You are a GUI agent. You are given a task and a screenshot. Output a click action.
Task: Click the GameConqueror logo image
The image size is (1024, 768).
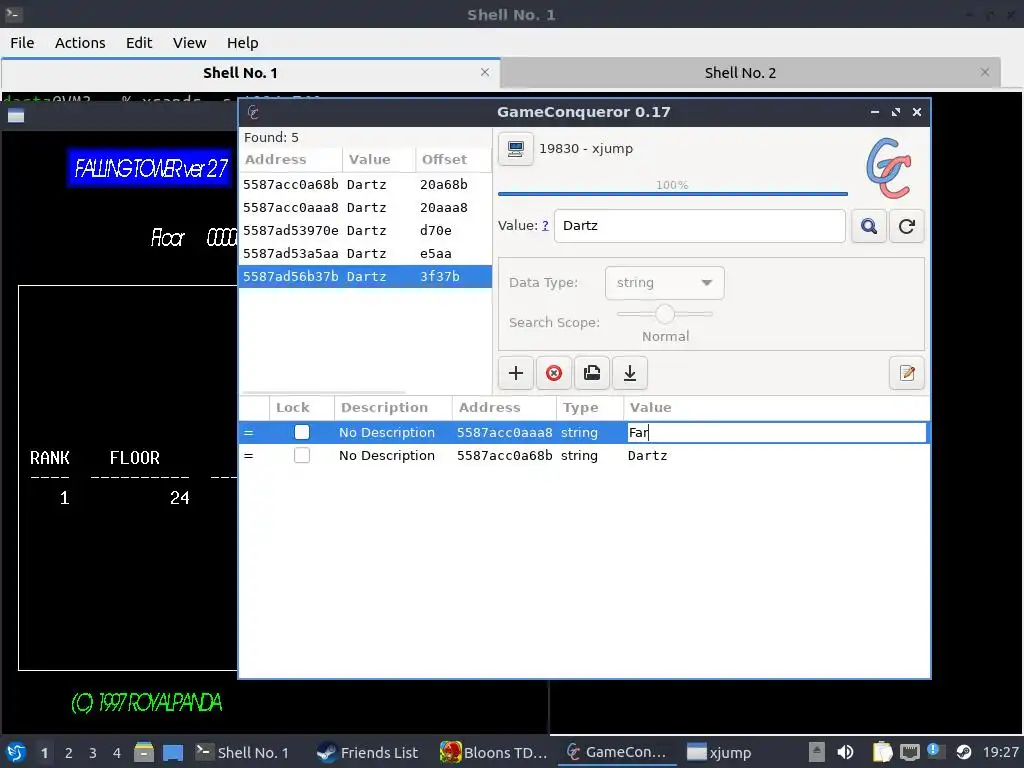tap(888, 168)
